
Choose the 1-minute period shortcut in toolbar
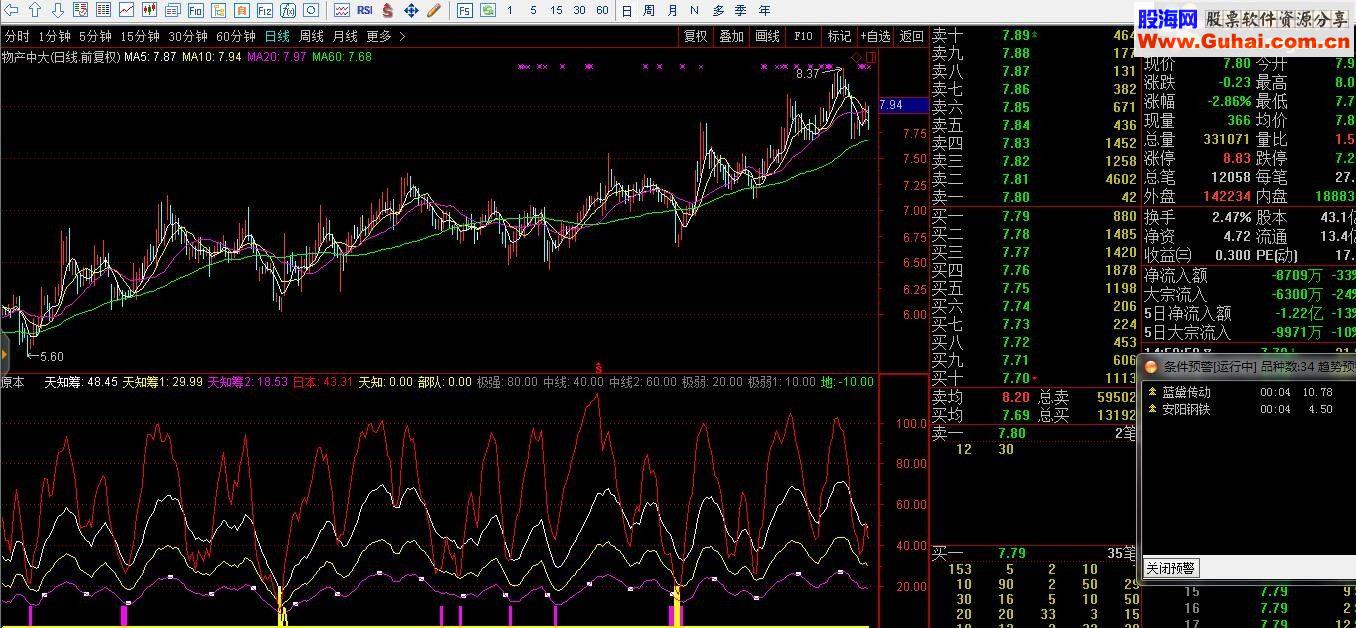click(510, 10)
